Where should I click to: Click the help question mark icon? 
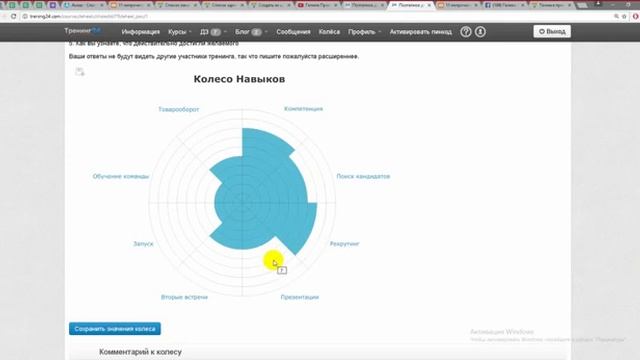[x=466, y=31]
